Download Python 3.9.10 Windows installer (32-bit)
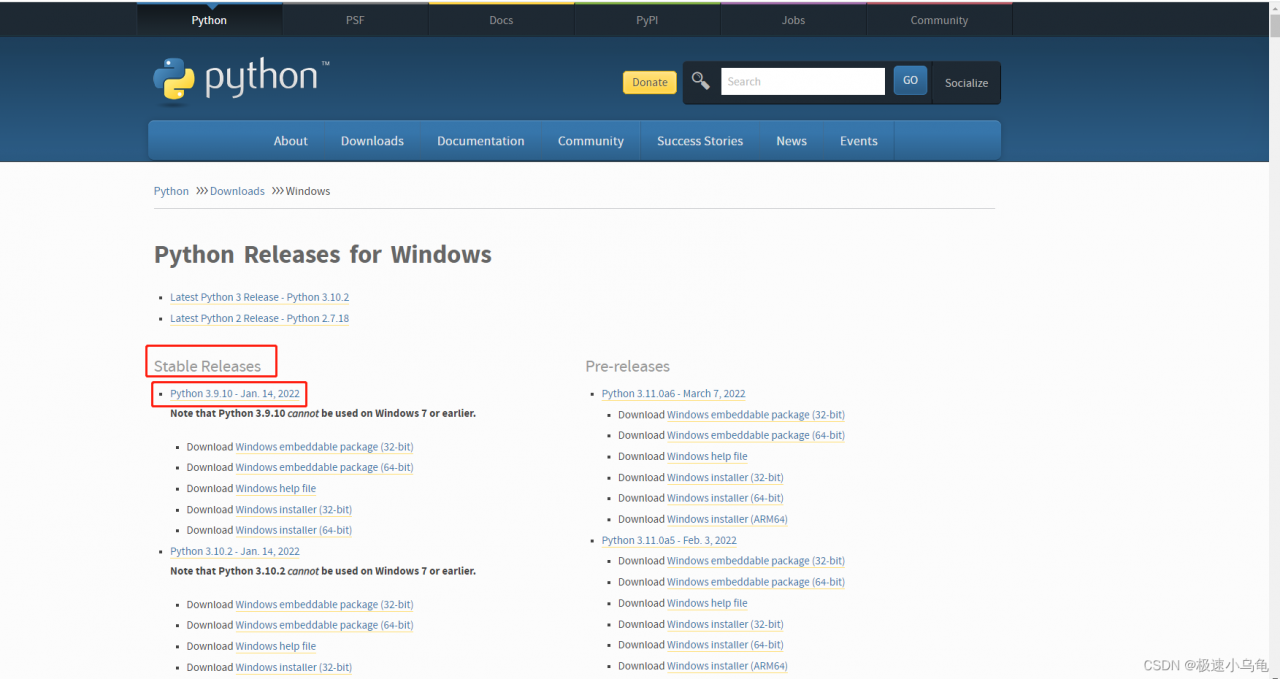Image resolution: width=1280 pixels, height=679 pixels. tap(293, 510)
